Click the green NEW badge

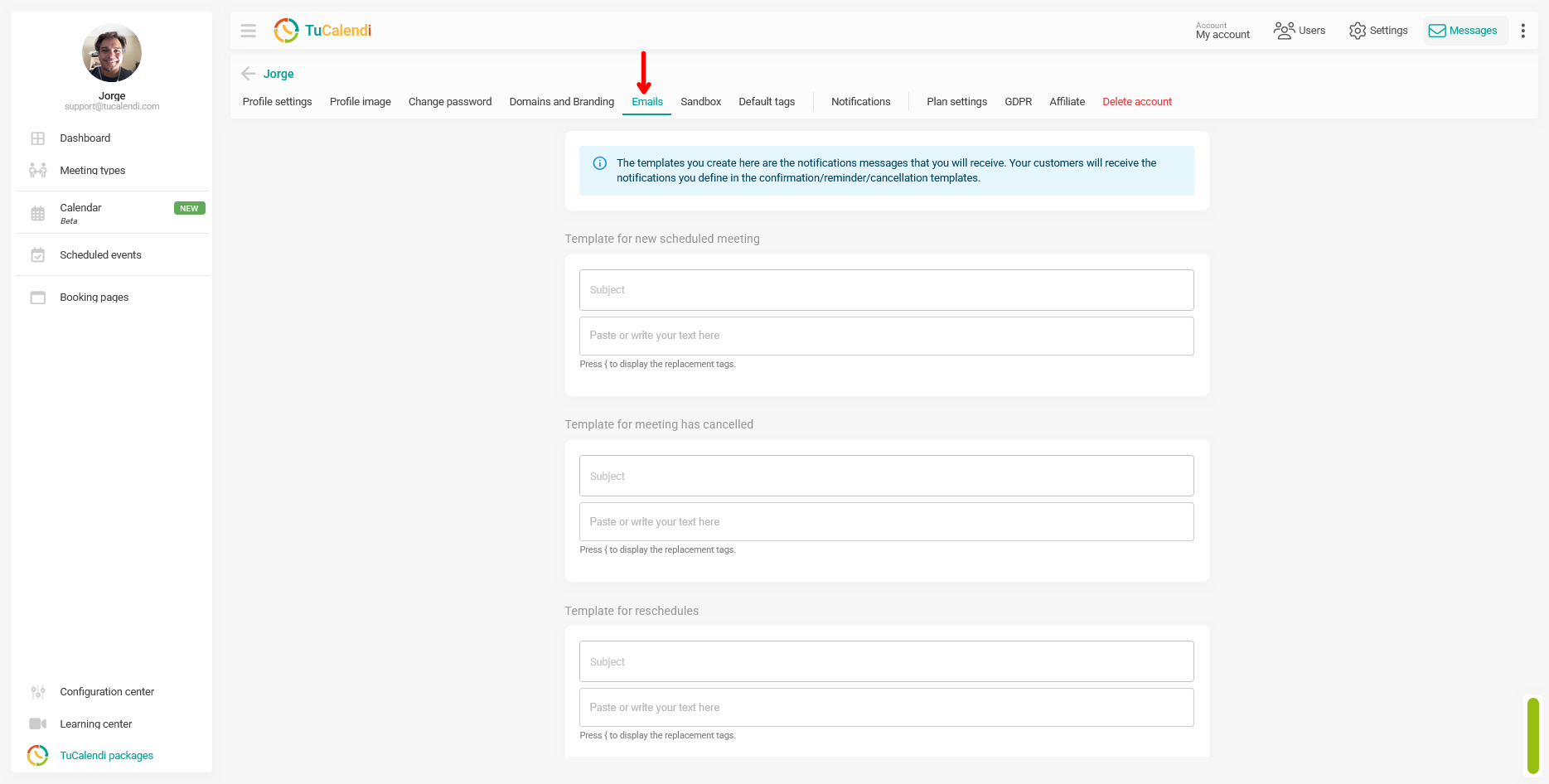click(x=189, y=208)
